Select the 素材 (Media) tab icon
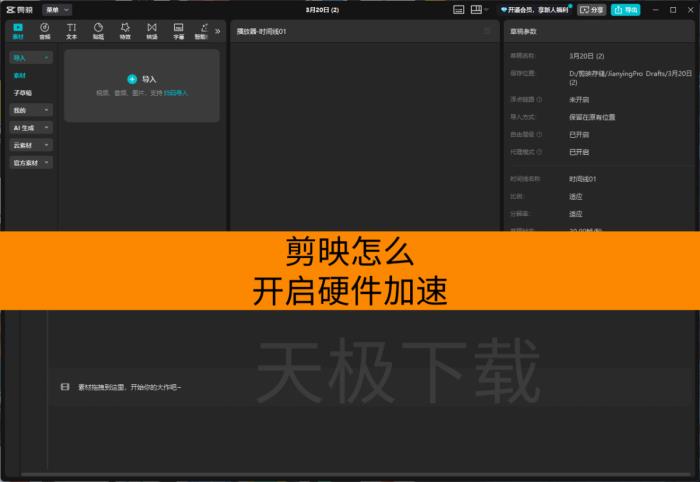The width and height of the screenshot is (700, 482). 18,30
